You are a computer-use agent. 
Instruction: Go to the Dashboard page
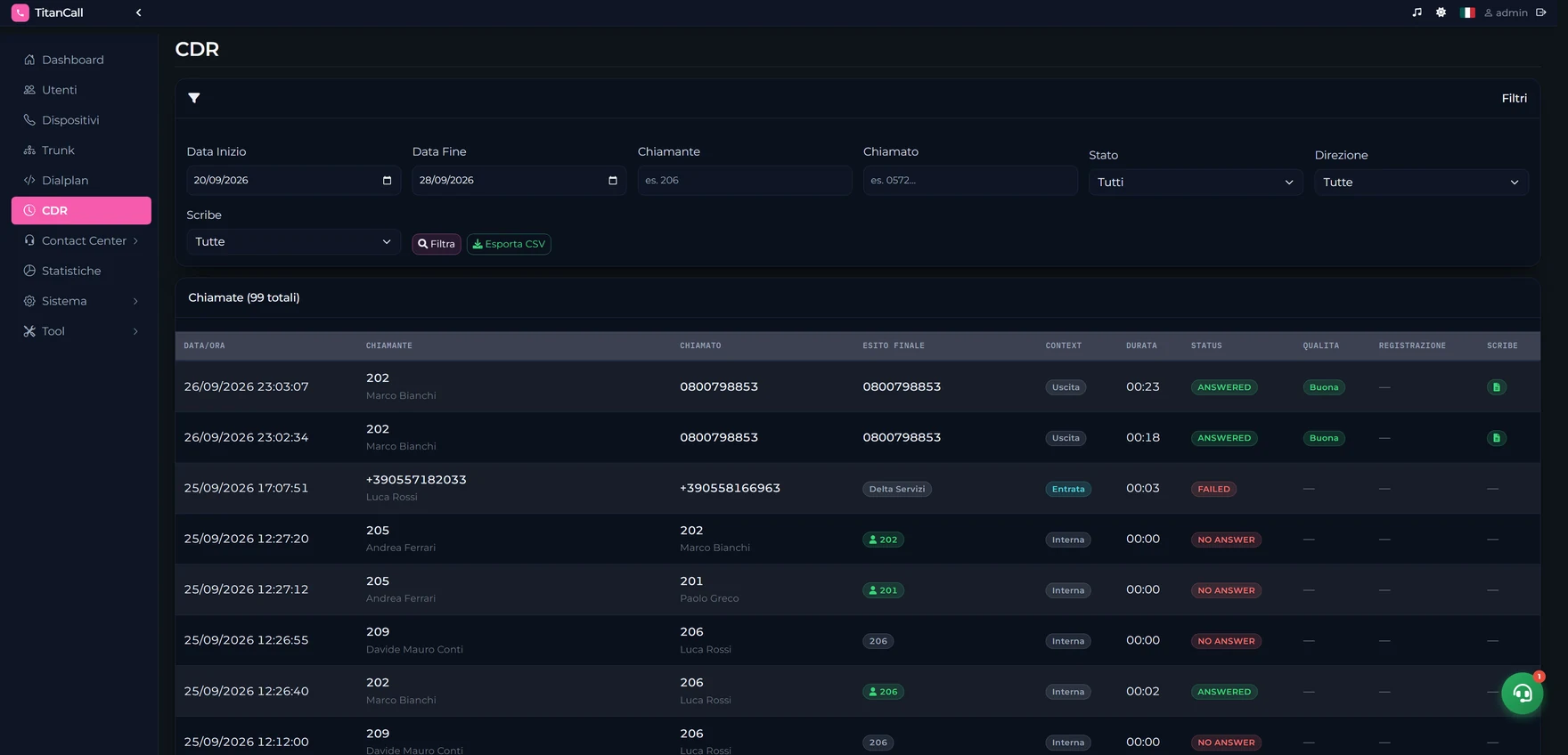coord(81,60)
